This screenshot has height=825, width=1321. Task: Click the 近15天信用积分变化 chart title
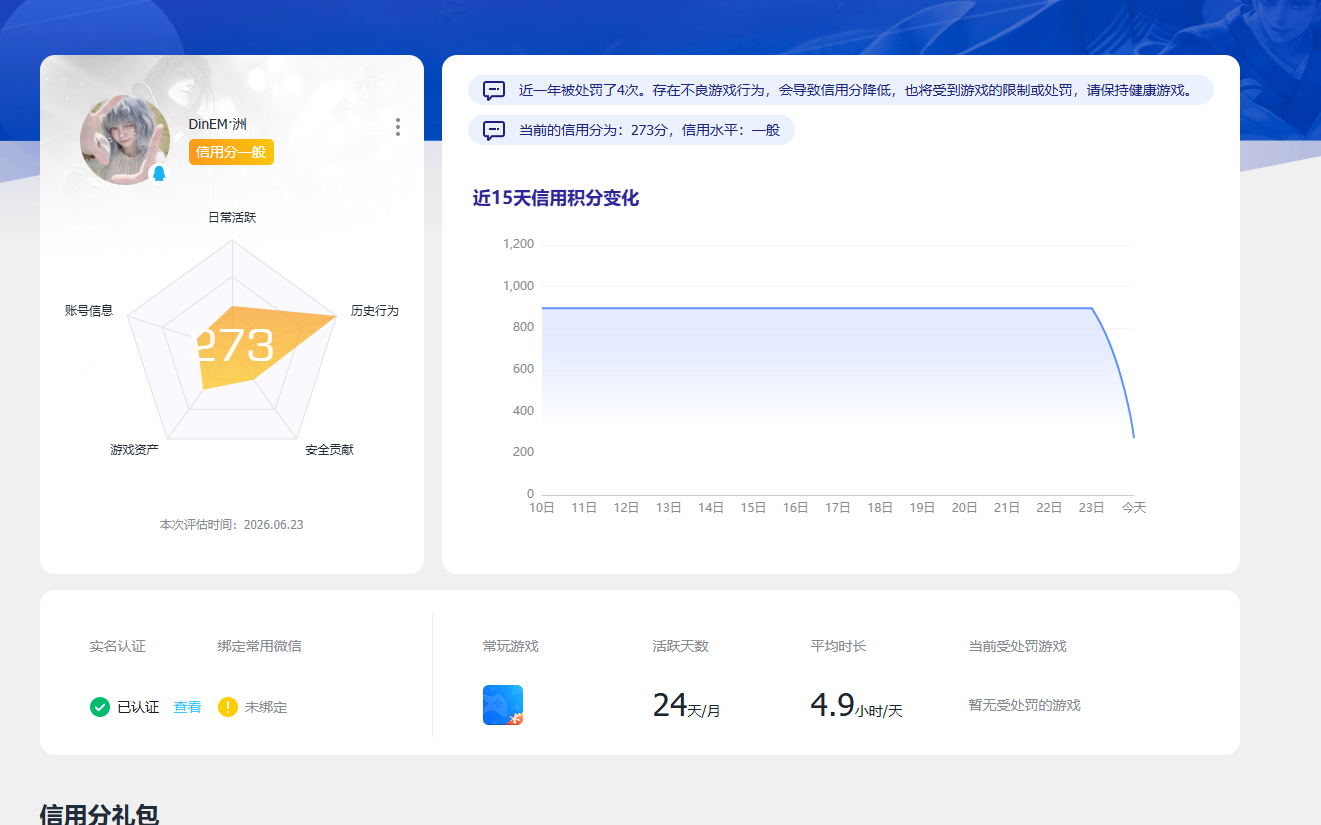[x=556, y=198]
